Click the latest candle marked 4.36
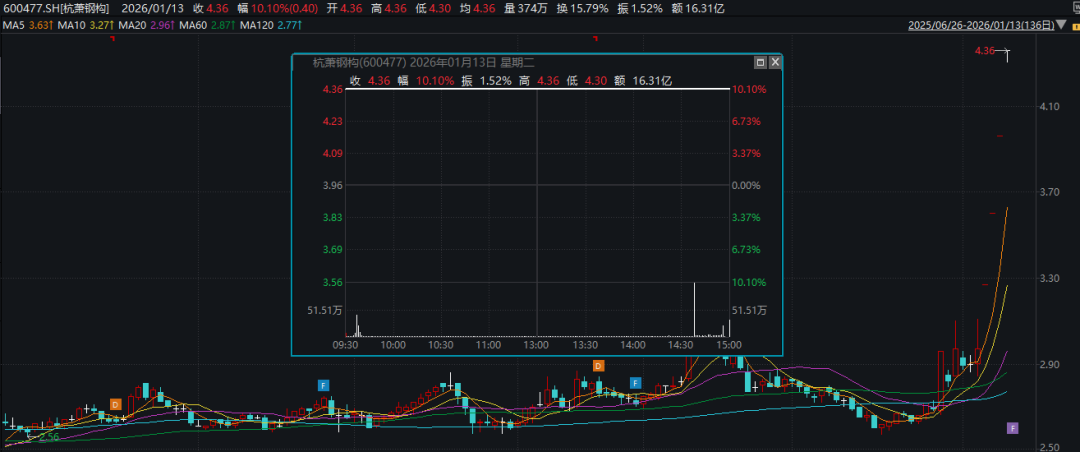Screen dimensions: 1080x452 pos(1007,56)
